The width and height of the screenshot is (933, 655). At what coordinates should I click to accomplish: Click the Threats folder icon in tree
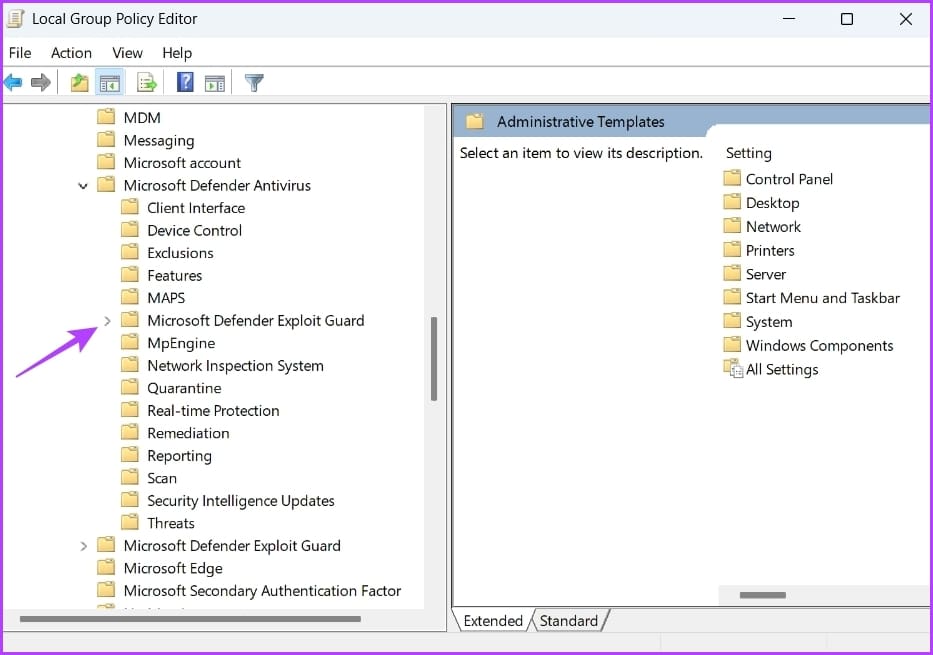pos(130,522)
